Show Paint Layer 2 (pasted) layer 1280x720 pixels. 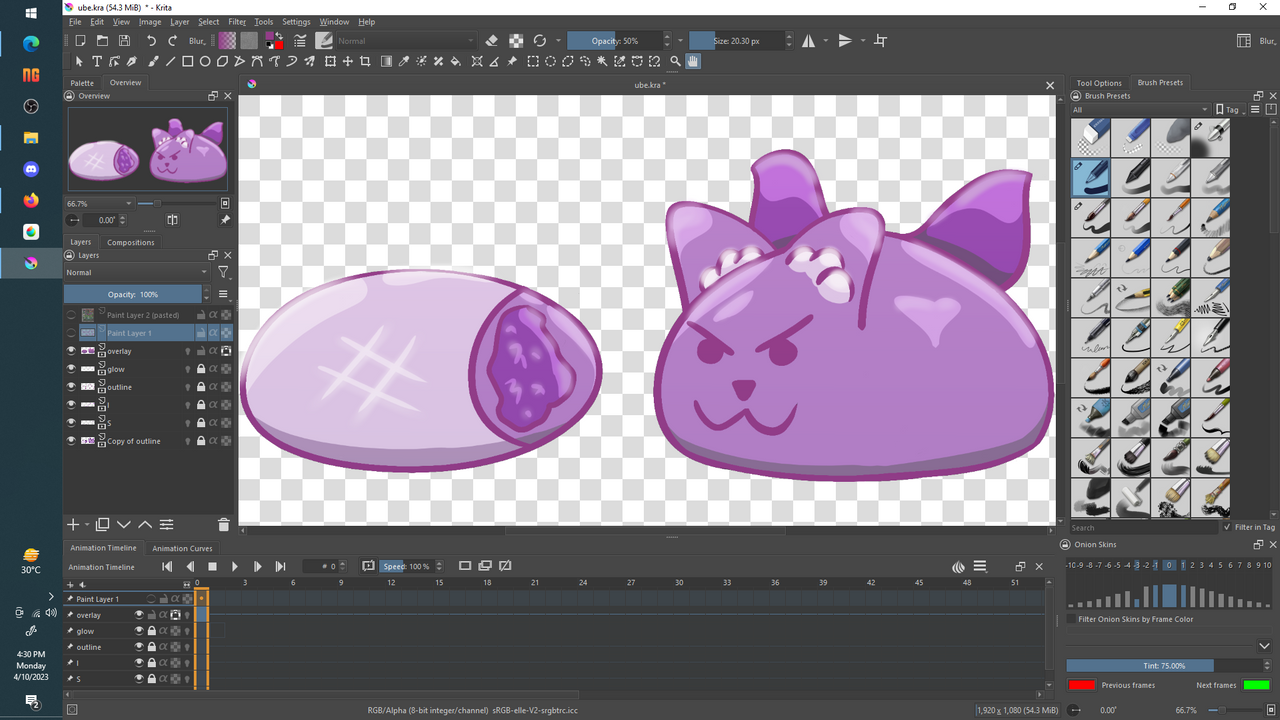(x=71, y=315)
